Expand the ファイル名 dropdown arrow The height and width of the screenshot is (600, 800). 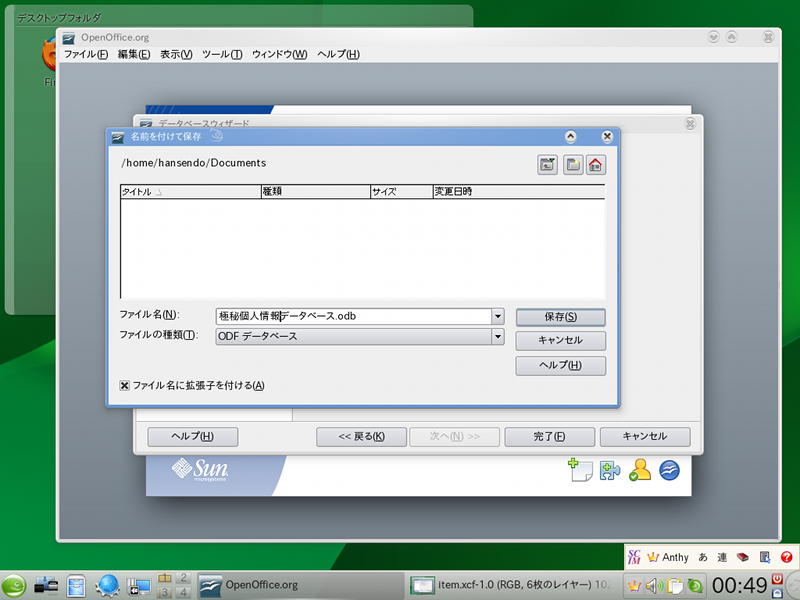coord(497,316)
